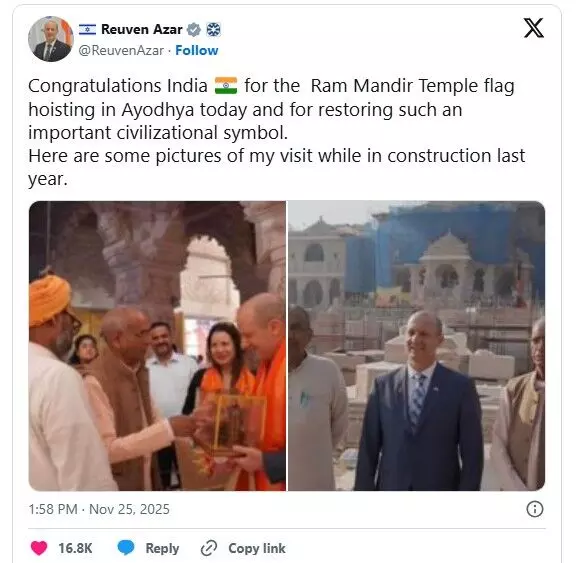Click the tweet text about Ram Mandir Temple
This screenshot has height=563, width=580.
[x=277, y=132]
